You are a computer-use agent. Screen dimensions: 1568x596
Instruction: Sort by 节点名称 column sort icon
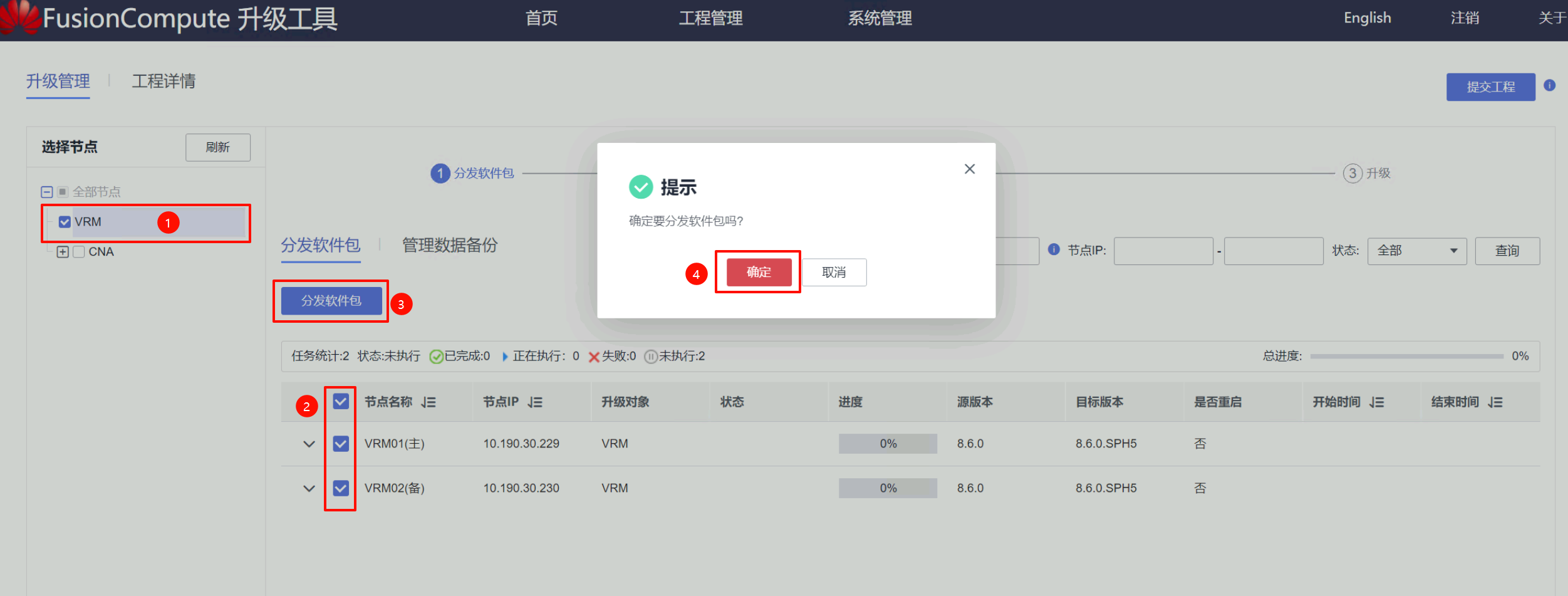click(x=428, y=402)
